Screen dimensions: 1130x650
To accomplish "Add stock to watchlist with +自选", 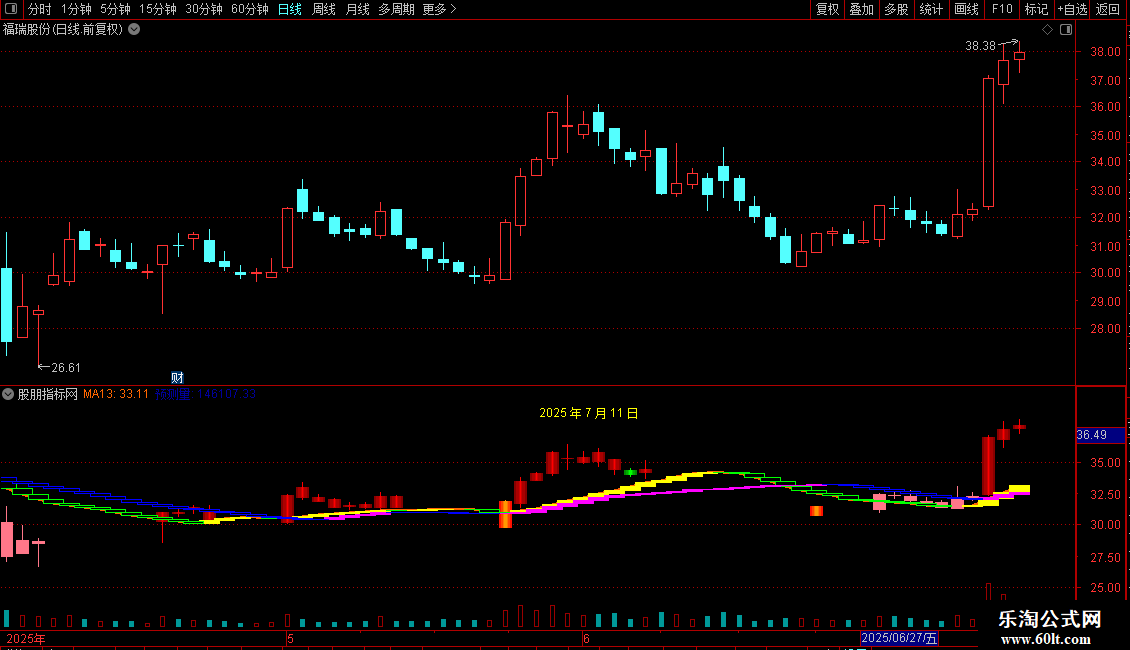I will pyautogui.click(x=1072, y=9).
